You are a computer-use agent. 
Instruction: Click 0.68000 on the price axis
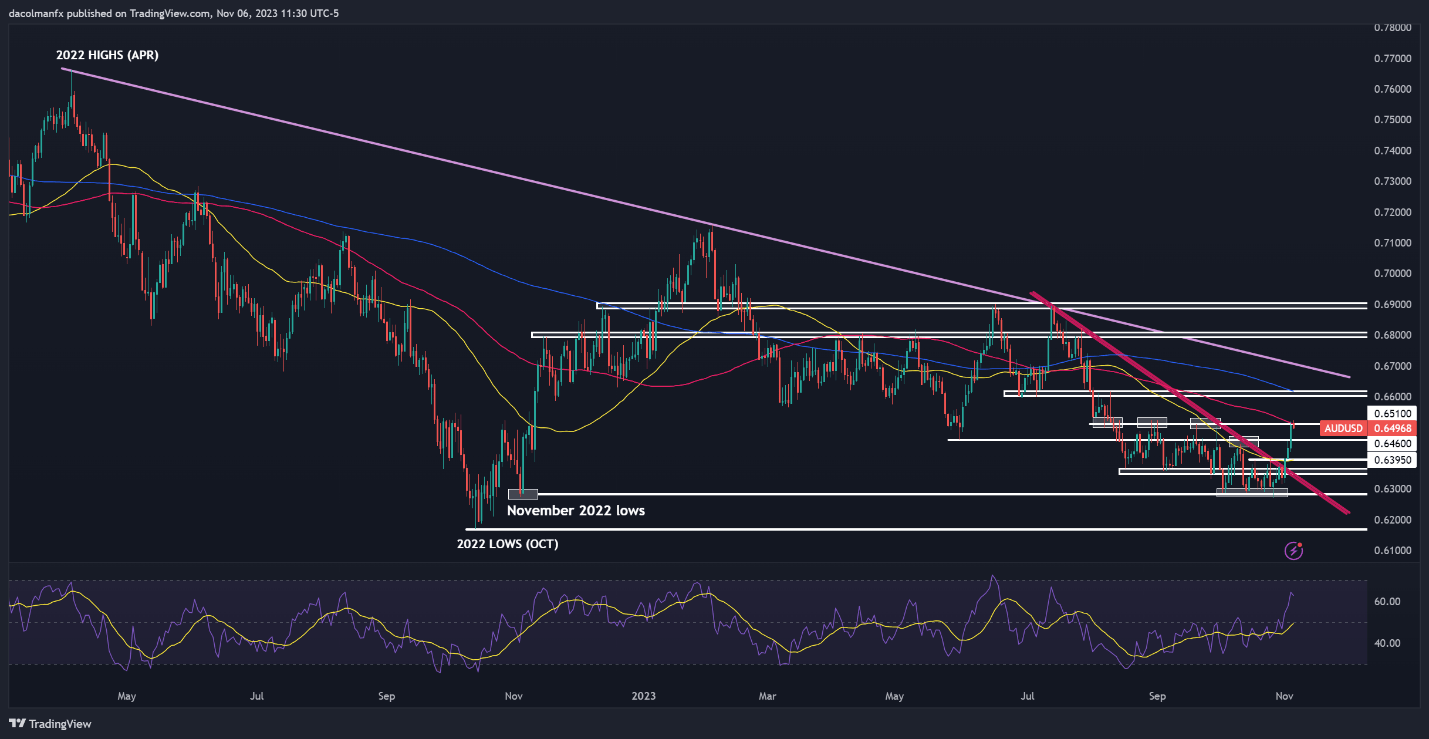click(1393, 335)
